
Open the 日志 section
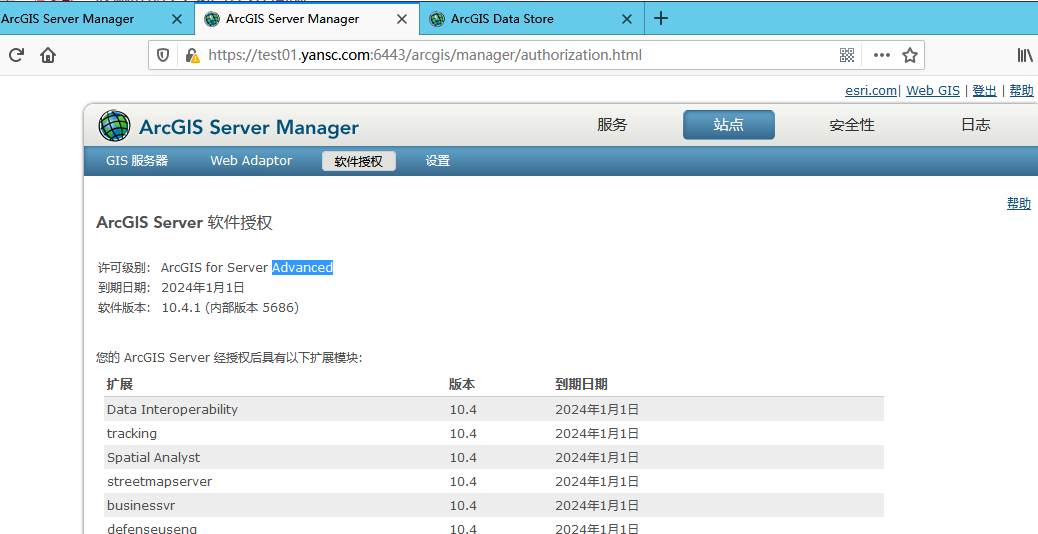976,124
